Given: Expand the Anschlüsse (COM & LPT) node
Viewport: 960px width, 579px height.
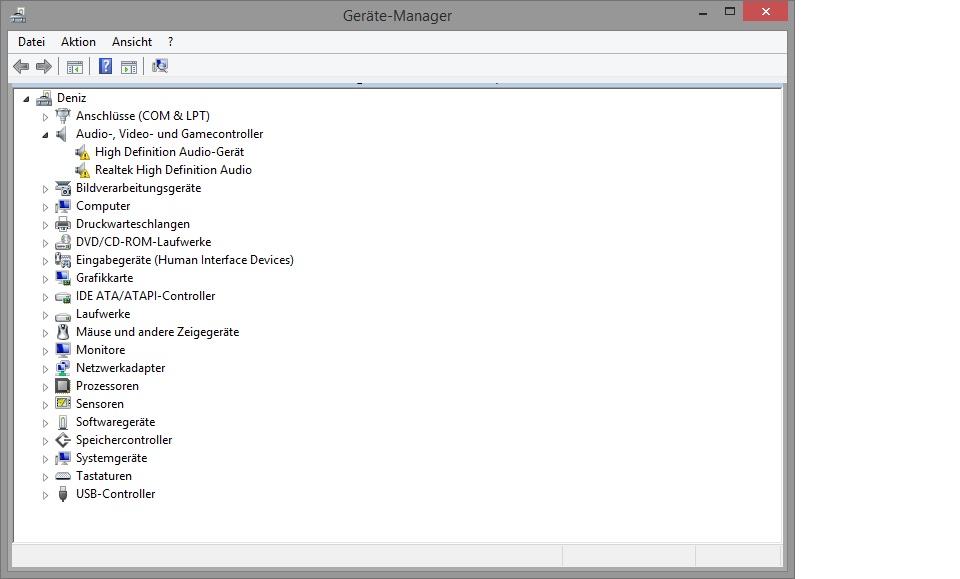Looking at the screenshot, I should pyautogui.click(x=45, y=116).
